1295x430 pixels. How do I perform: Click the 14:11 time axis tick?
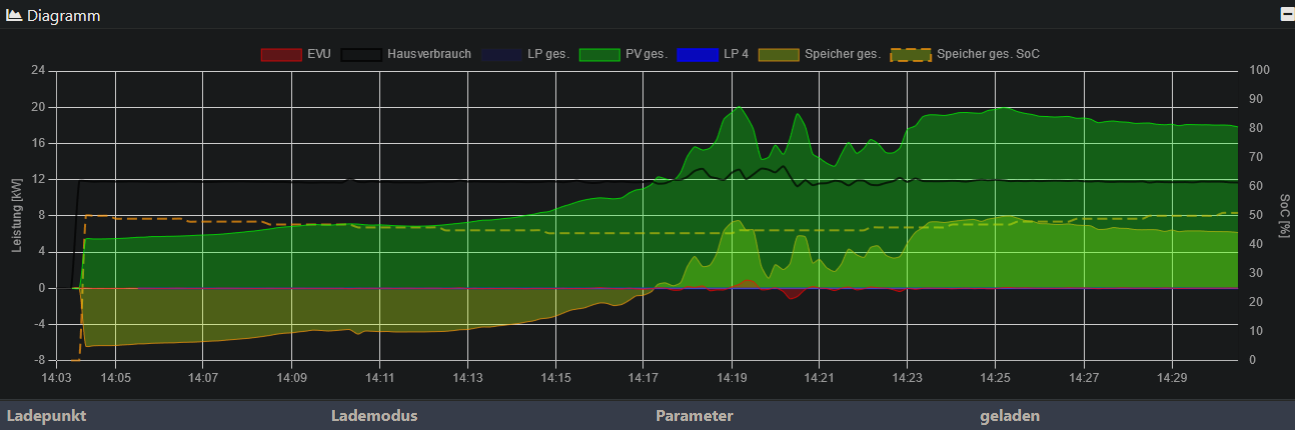[379, 379]
